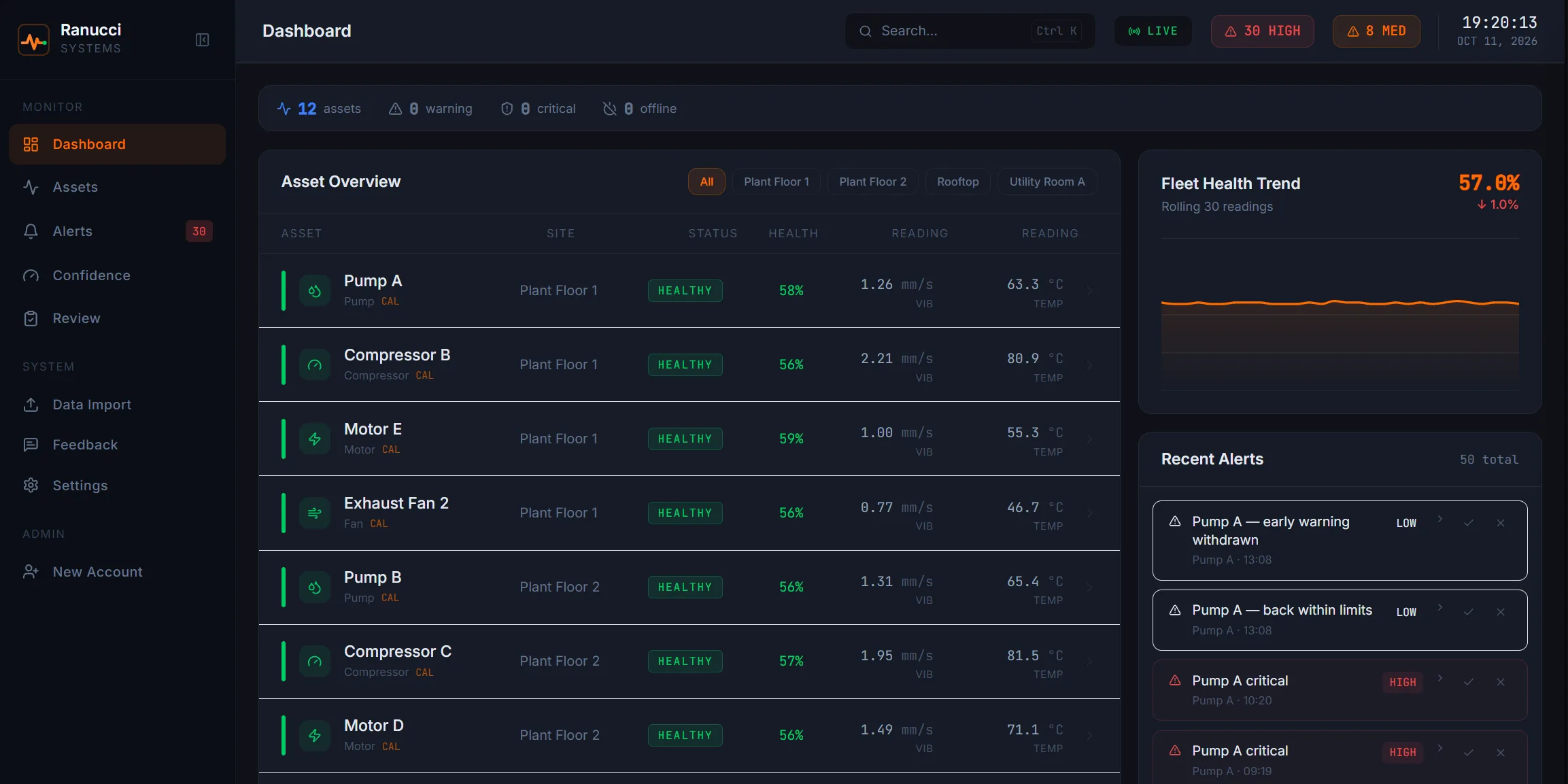Click the Pump B droplet icon

pyautogui.click(x=314, y=587)
